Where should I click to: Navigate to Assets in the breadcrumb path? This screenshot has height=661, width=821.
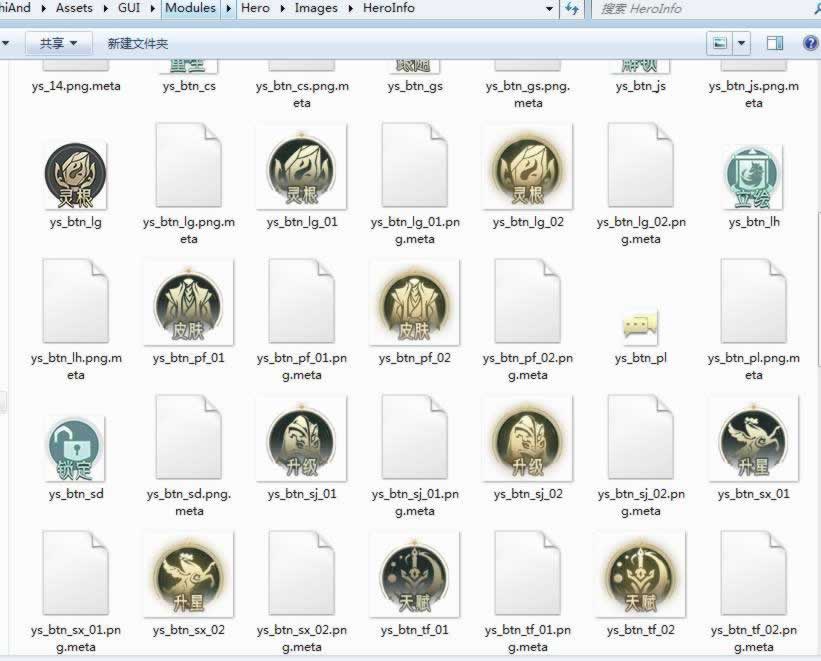(74, 9)
